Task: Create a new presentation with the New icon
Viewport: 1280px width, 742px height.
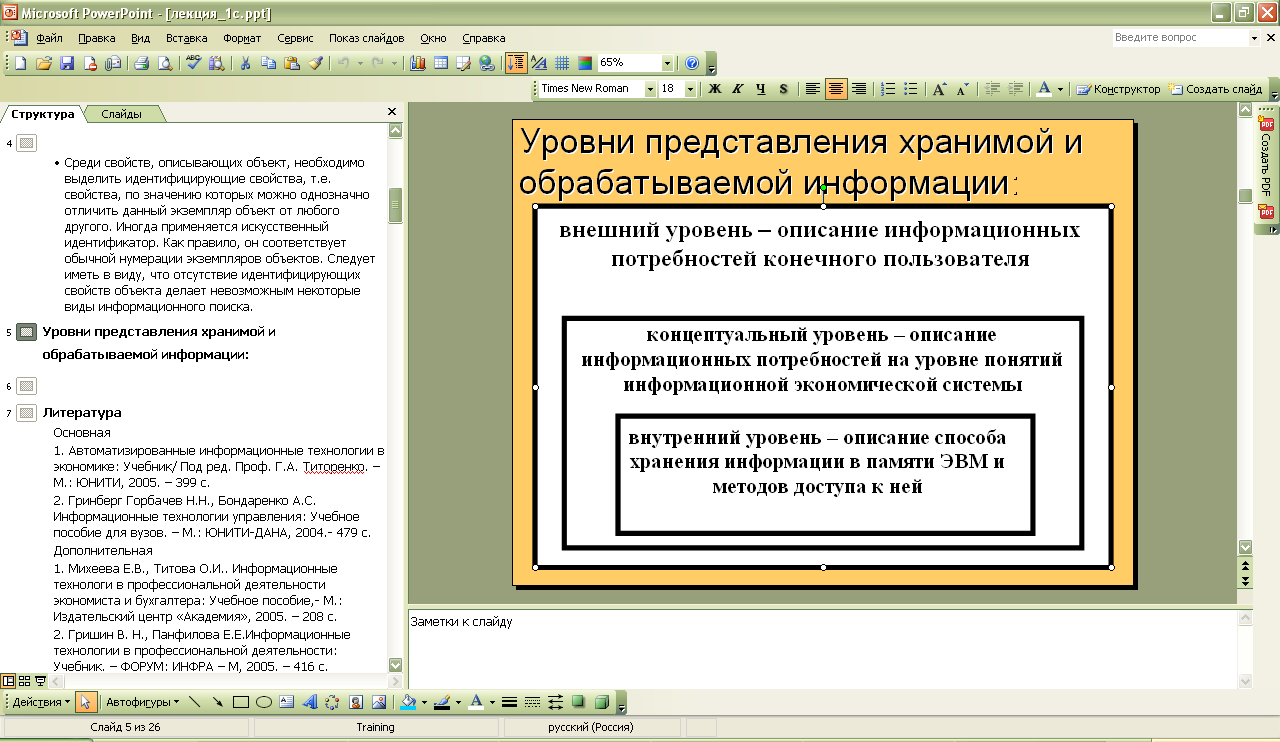Action: [20, 63]
